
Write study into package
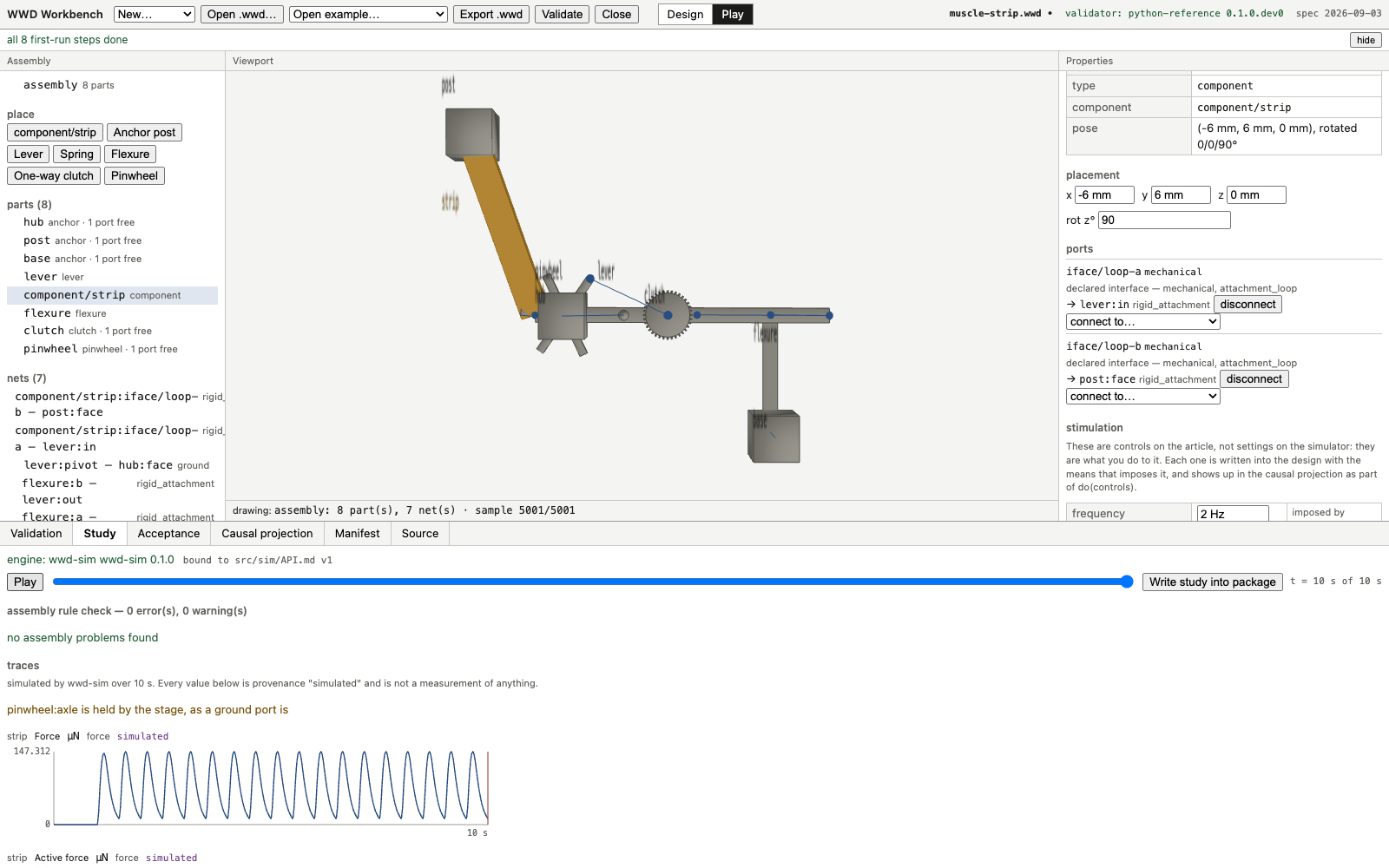pyautogui.click(x=1213, y=582)
